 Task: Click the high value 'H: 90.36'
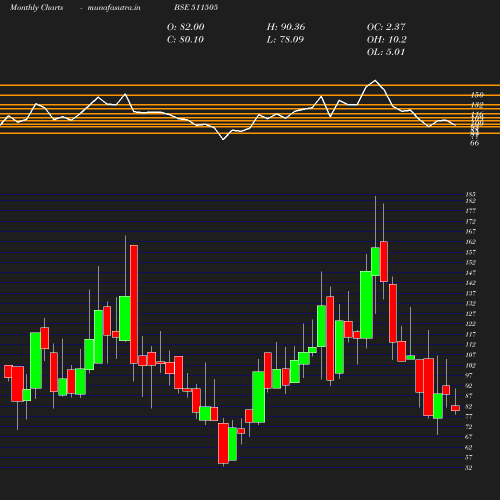coord(286,27)
